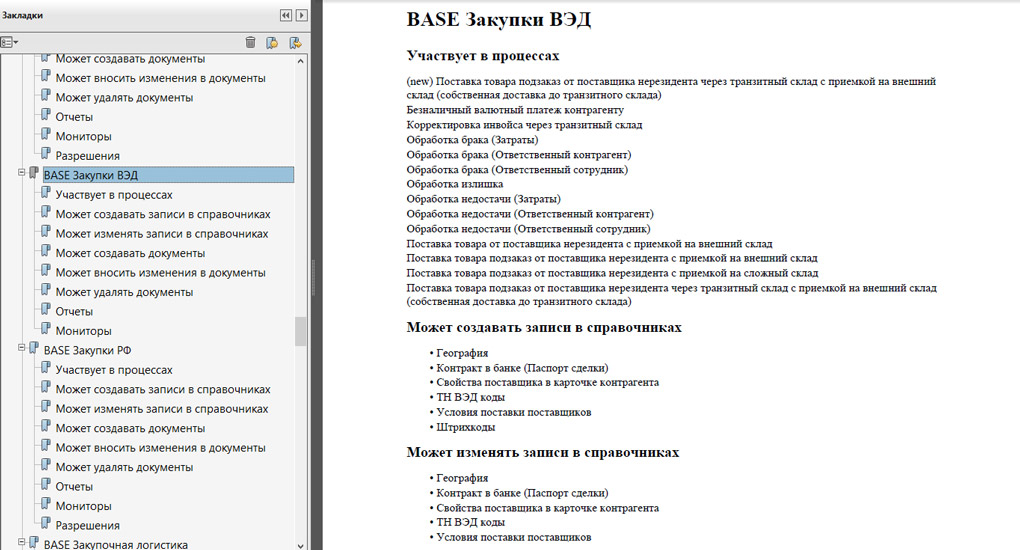
Task: Click Обработка брака (Ответственный контрагент) line
Action: click(518, 155)
